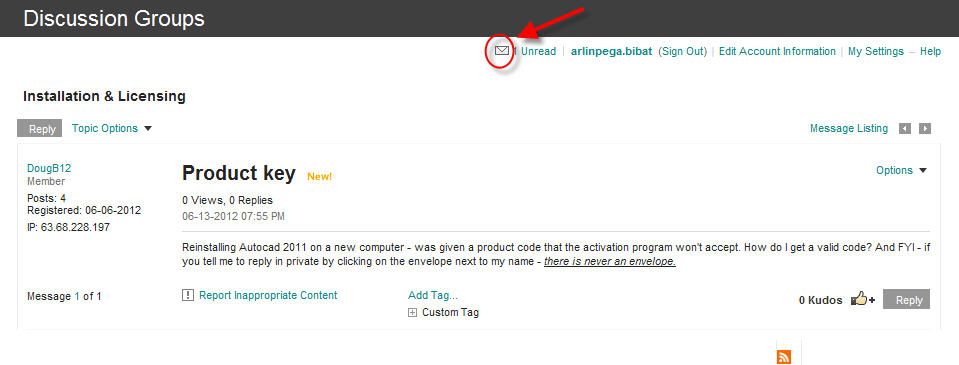The image size is (959, 365).
Task: Click the Member rank text
Action: pos(46,182)
